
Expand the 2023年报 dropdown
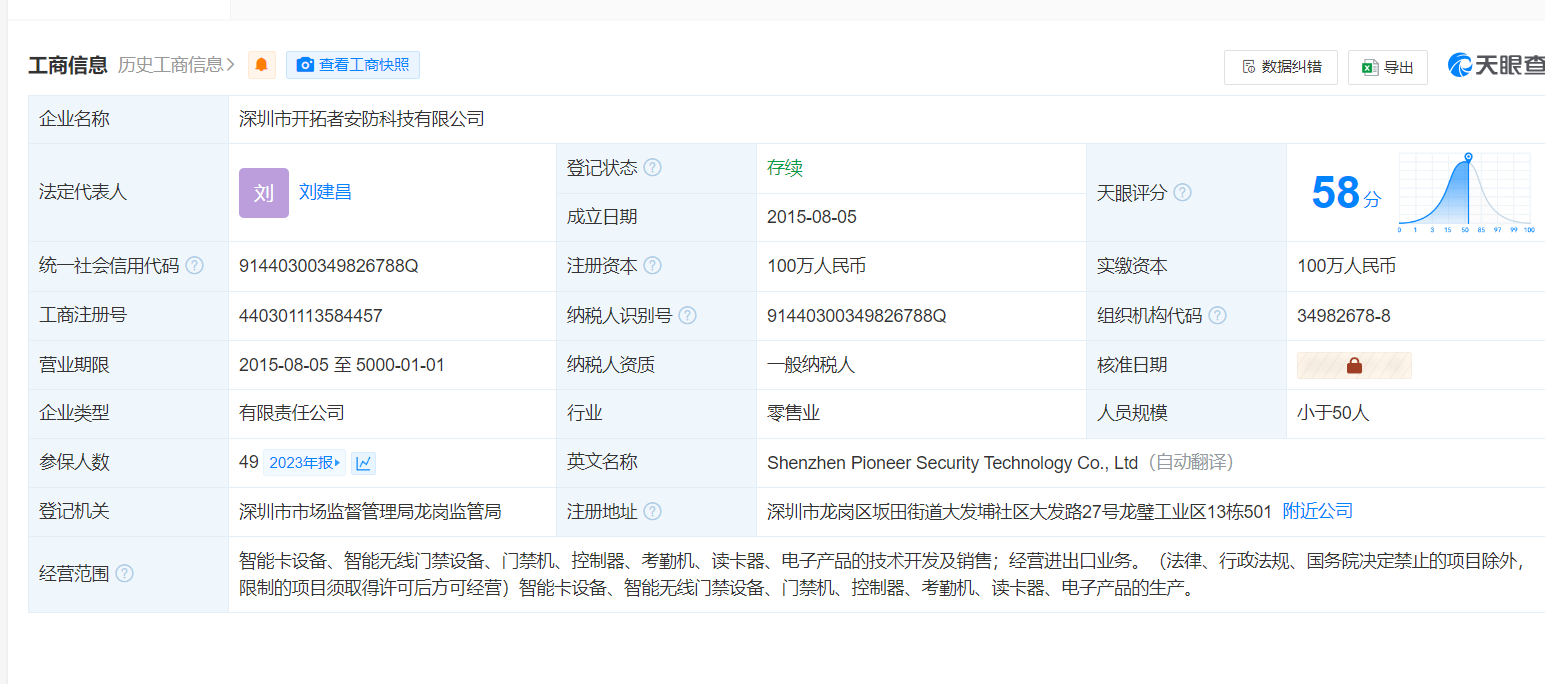click(x=305, y=463)
